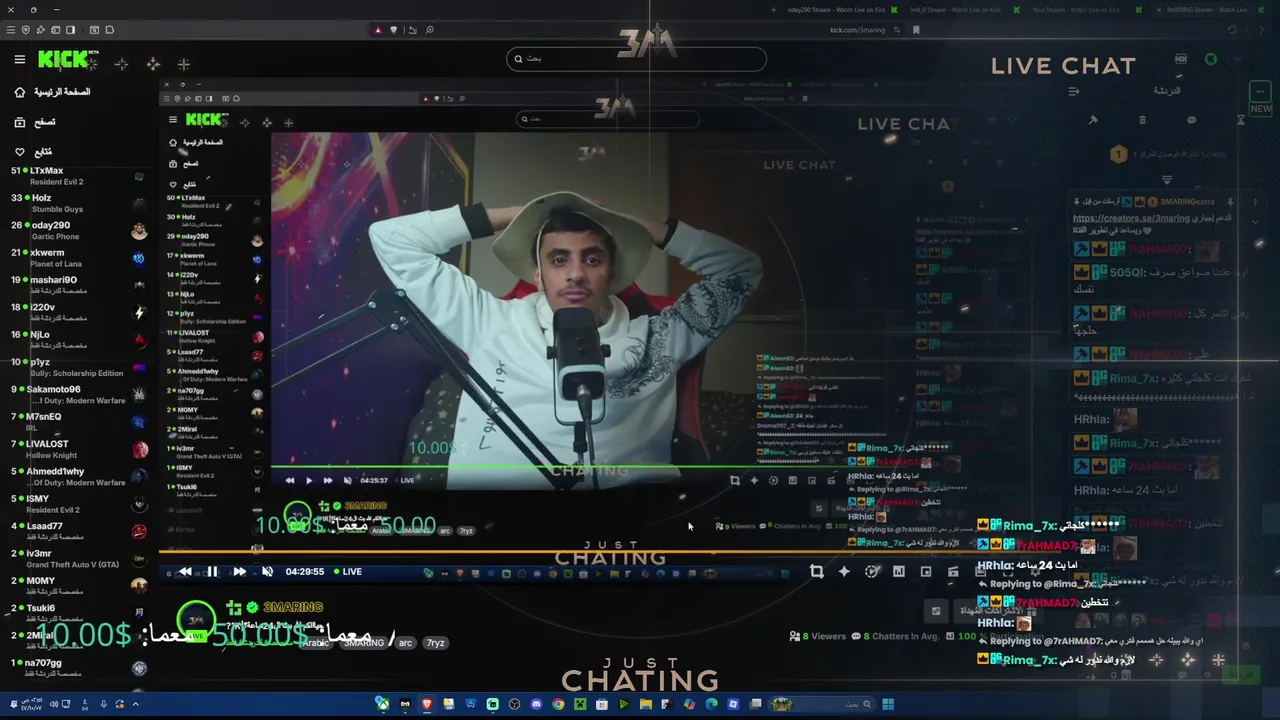
Task: Click the Brave Rewards triangle icon
Action: (x=378, y=30)
